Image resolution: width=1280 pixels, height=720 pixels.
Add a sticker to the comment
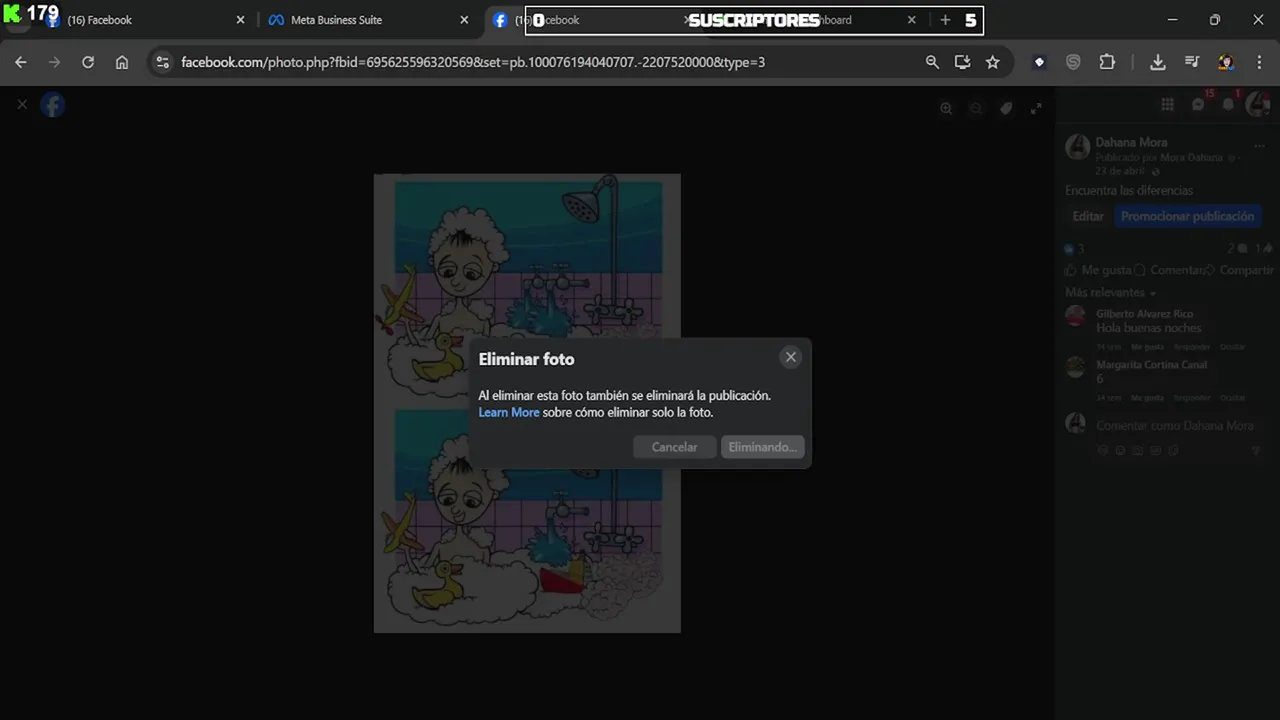(1173, 451)
